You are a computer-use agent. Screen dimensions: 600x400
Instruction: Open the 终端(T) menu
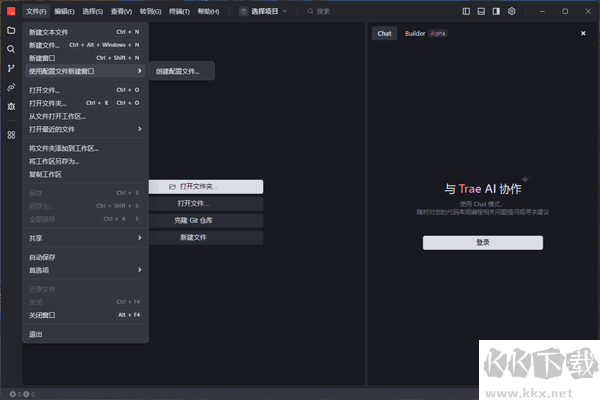179,11
